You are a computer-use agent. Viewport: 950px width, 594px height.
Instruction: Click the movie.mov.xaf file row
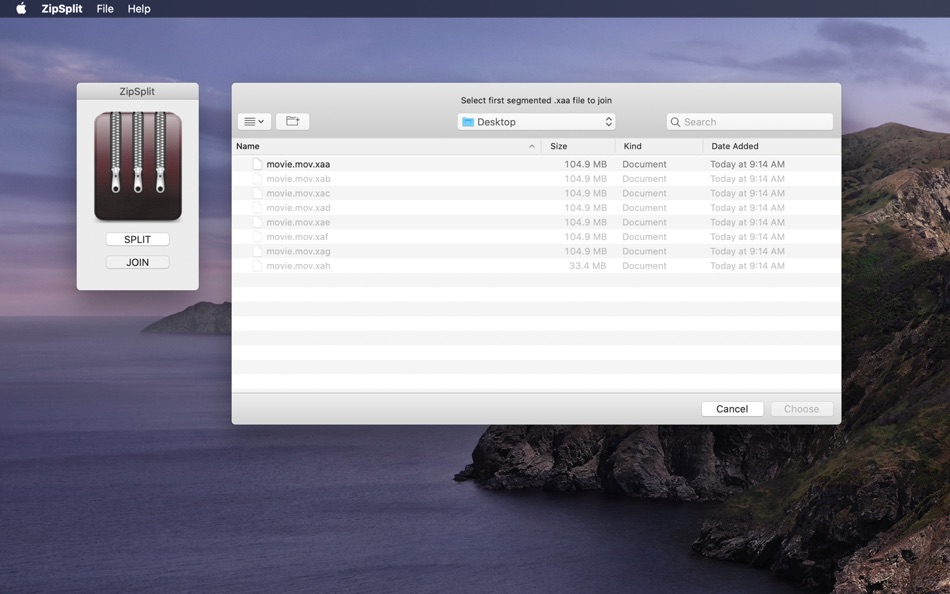(x=536, y=237)
